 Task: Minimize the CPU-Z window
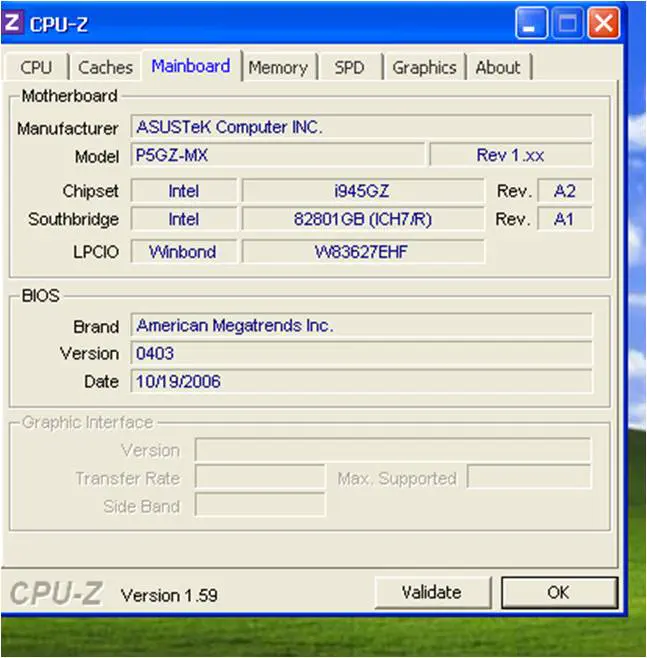point(531,23)
